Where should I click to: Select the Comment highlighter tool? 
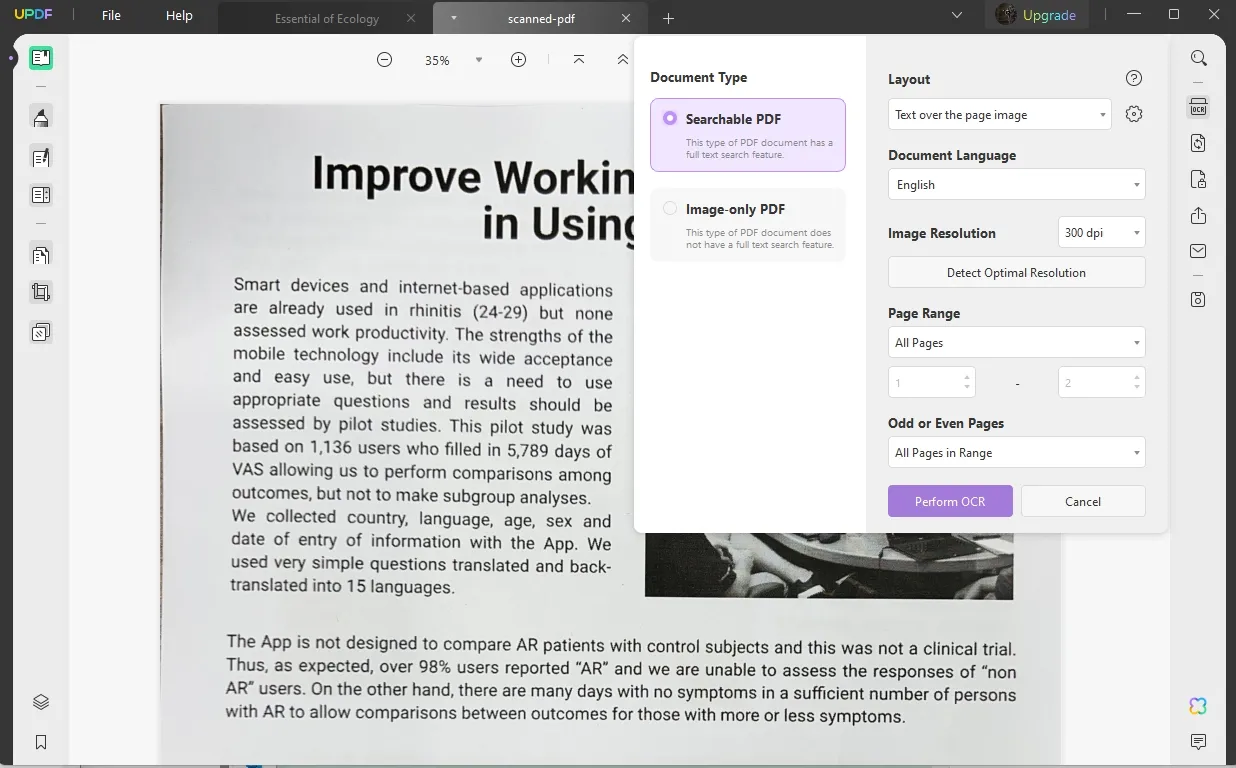[41, 118]
